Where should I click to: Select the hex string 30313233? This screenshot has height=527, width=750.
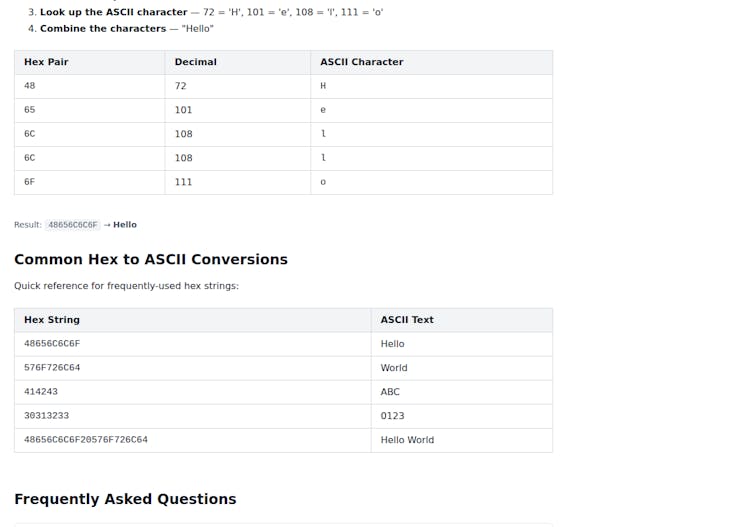pos(46,416)
